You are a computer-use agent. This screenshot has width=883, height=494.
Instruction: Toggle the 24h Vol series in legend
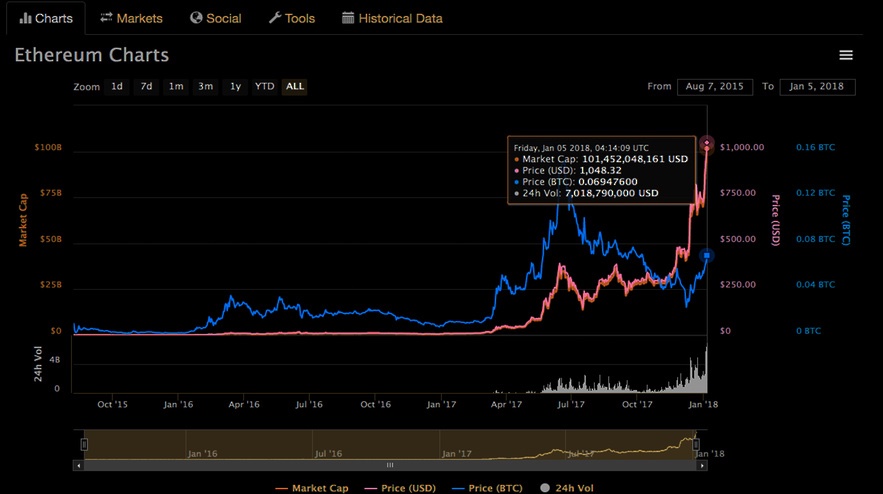(x=567, y=488)
